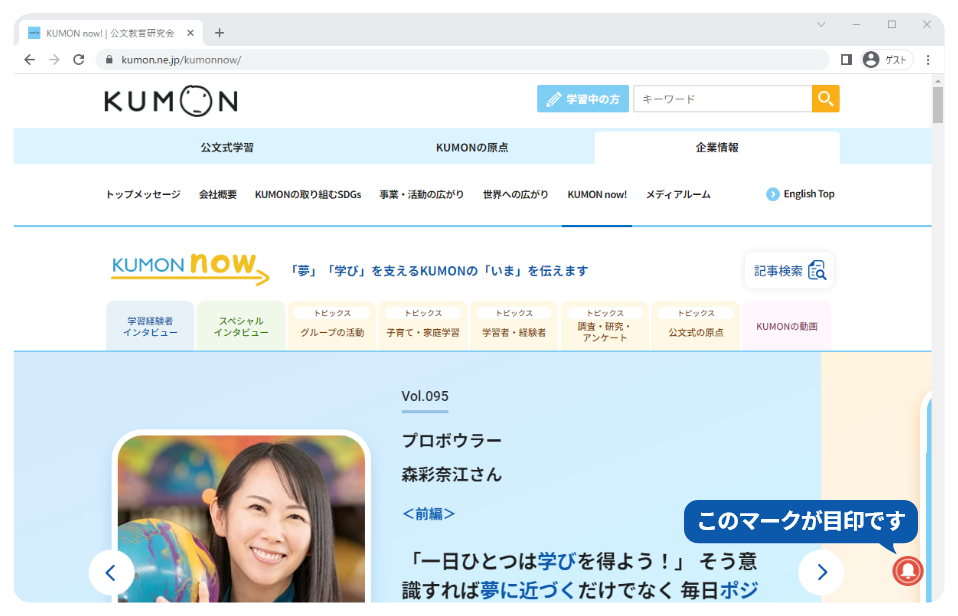
Task: Close the KUMON now! browser tab
Action: coord(190,33)
